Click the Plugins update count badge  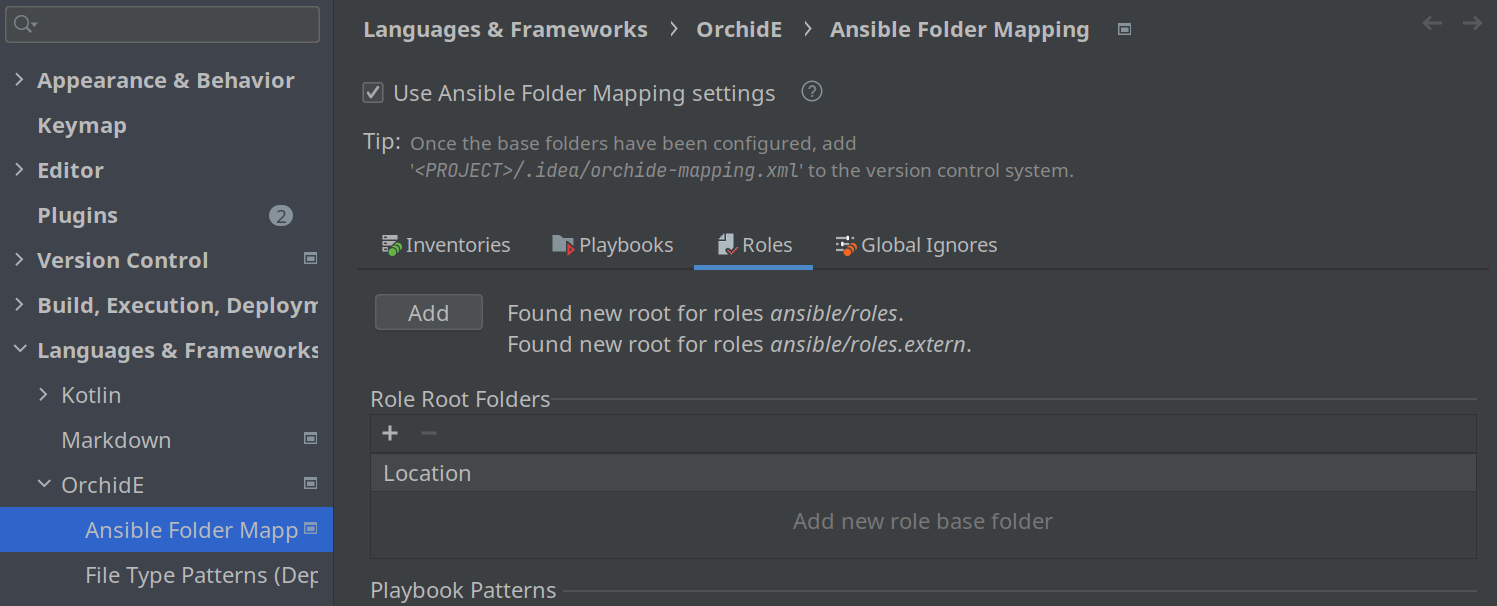[280, 216]
